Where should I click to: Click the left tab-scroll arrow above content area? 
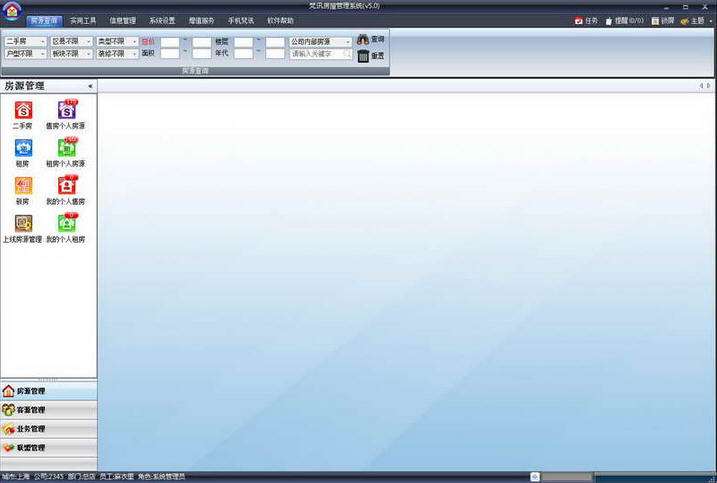(701, 86)
